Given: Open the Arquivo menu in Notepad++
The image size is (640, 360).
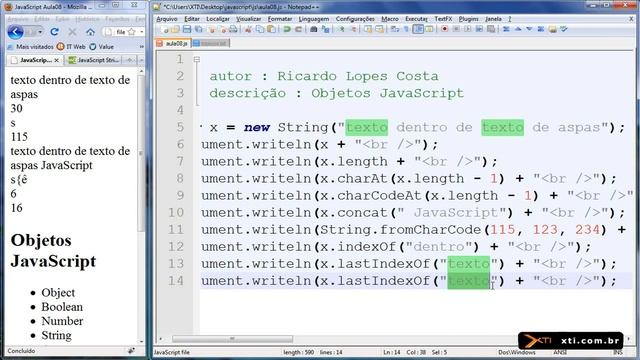Looking at the screenshot, I should (x=167, y=19).
